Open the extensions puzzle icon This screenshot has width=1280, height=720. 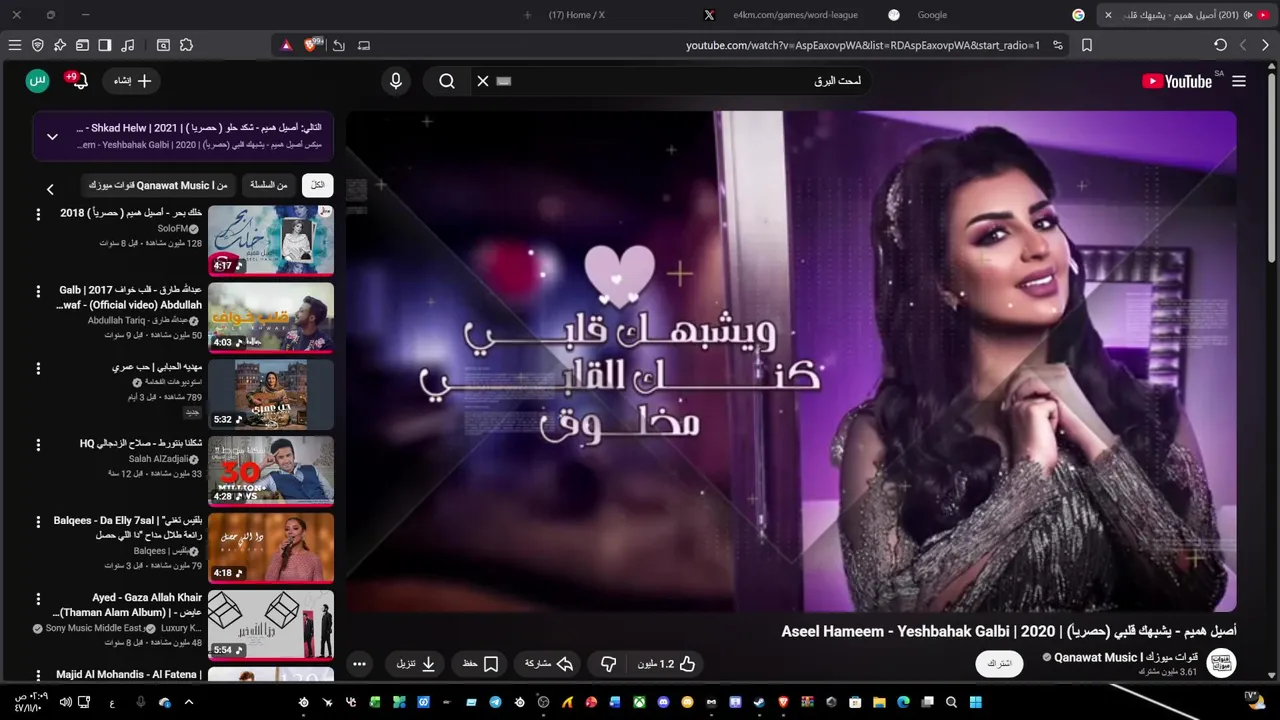click(186, 45)
